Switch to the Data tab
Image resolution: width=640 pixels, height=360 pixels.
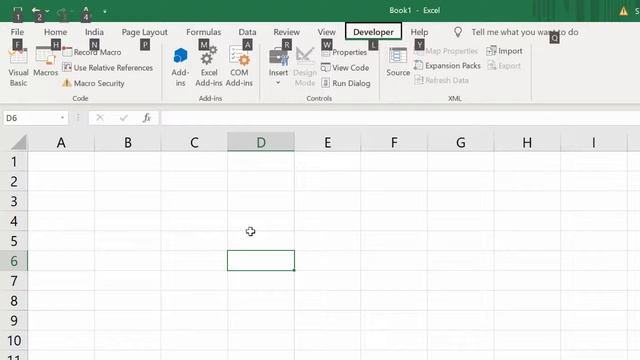click(247, 32)
